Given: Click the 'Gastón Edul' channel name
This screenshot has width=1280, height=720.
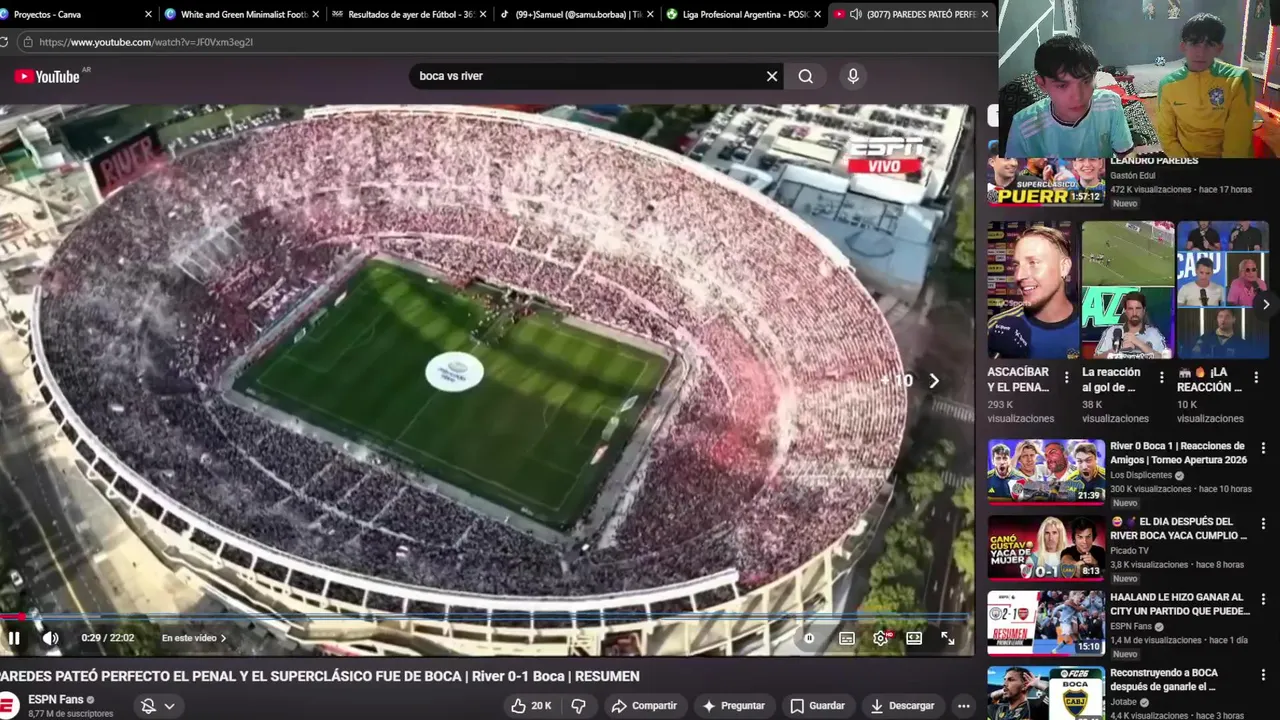Looking at the screenshot, I should pos(1132,176).
